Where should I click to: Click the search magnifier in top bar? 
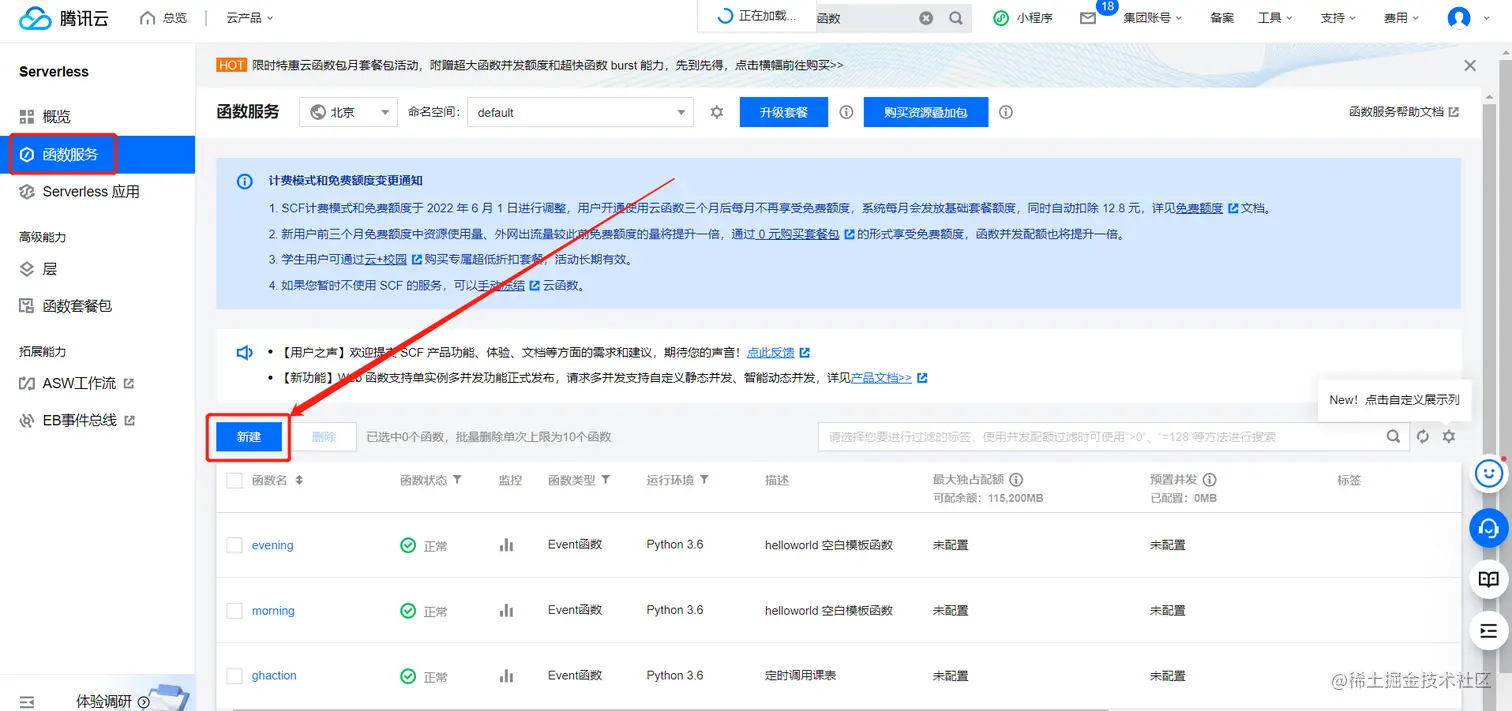point(956,18)
